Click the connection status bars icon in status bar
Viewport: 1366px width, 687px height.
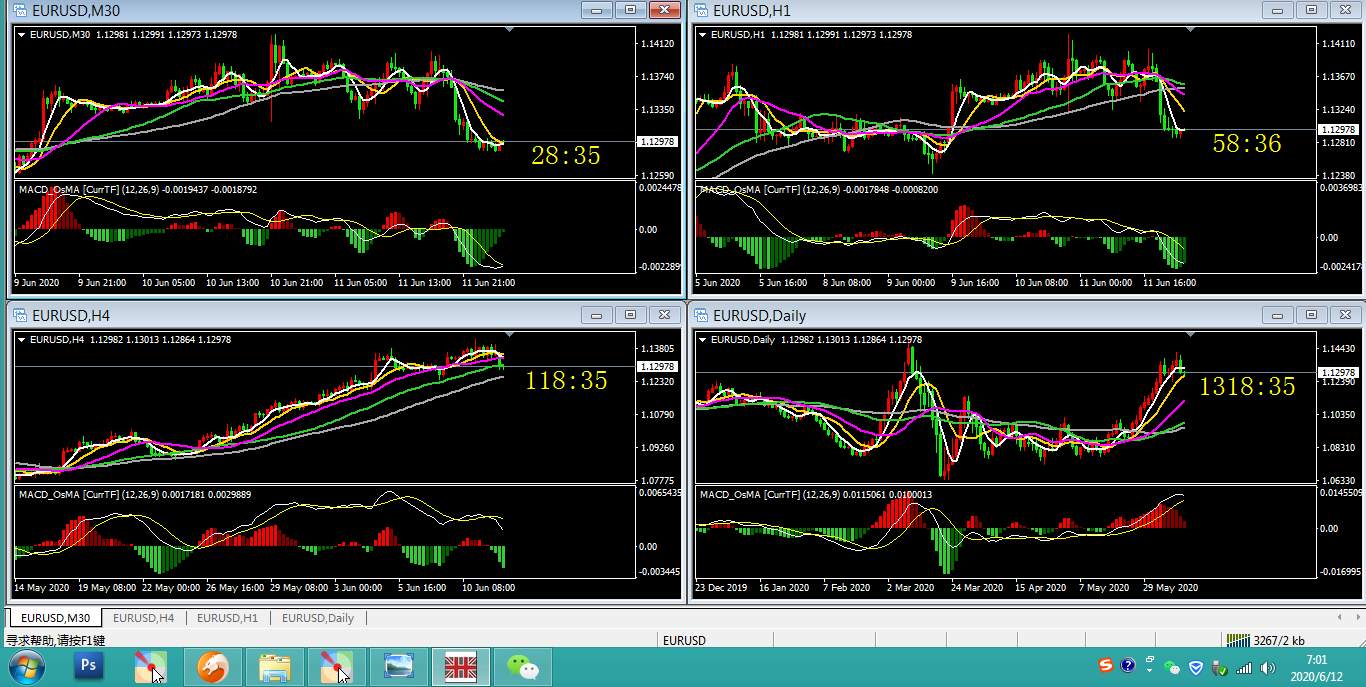pyautogui.click(x=1238, y=640)
